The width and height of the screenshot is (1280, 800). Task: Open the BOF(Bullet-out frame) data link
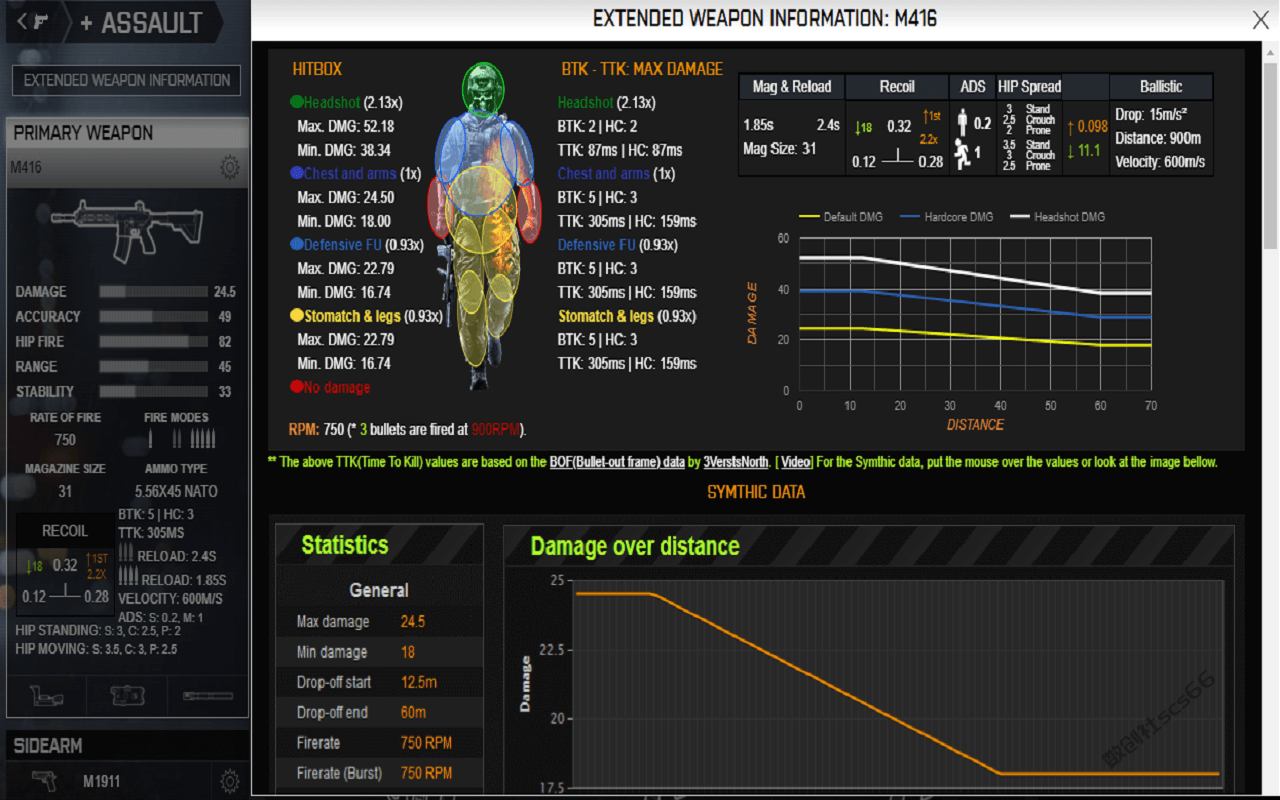click(617, 462)
